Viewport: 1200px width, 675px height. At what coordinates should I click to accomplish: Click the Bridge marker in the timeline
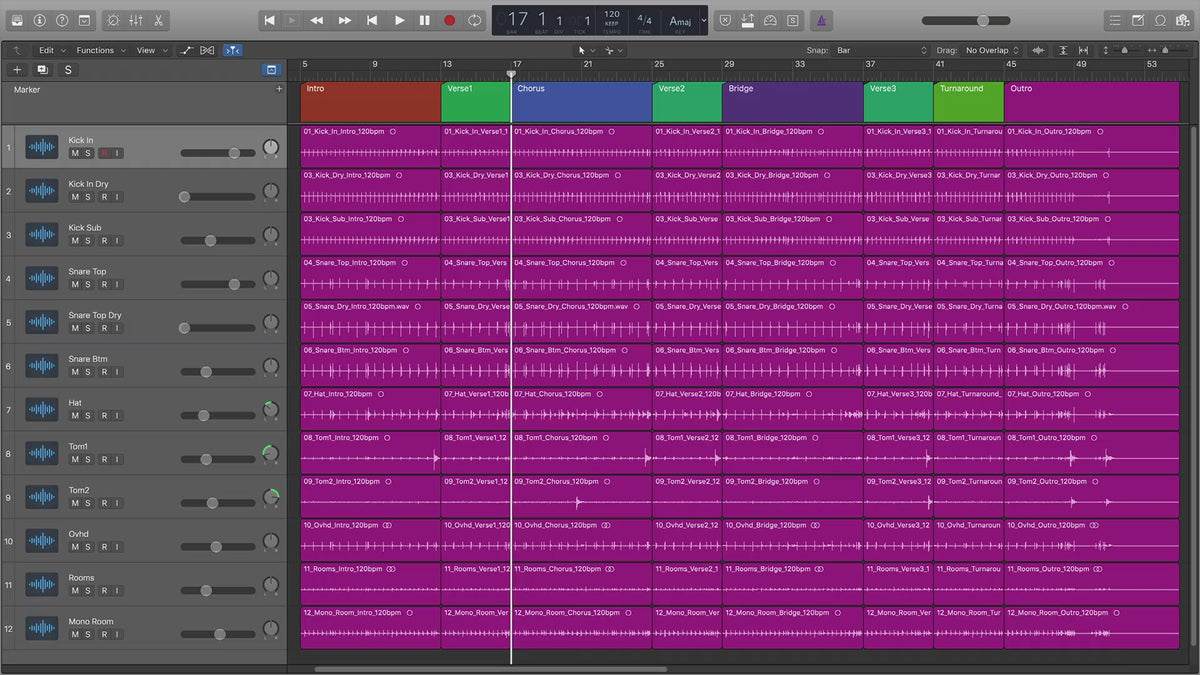(792, 101)
